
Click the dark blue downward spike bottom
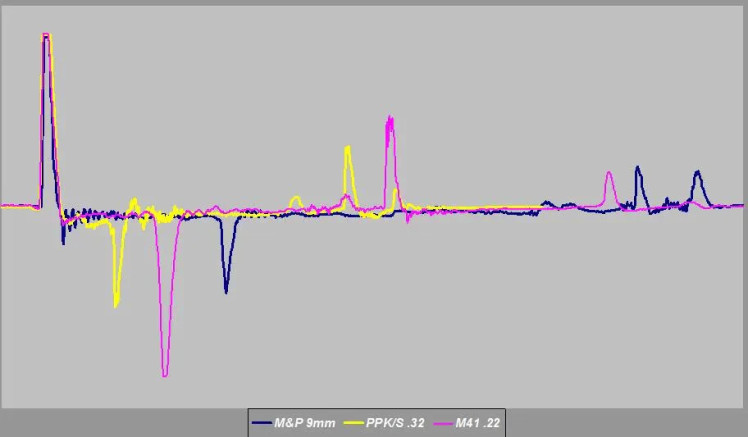226,291
